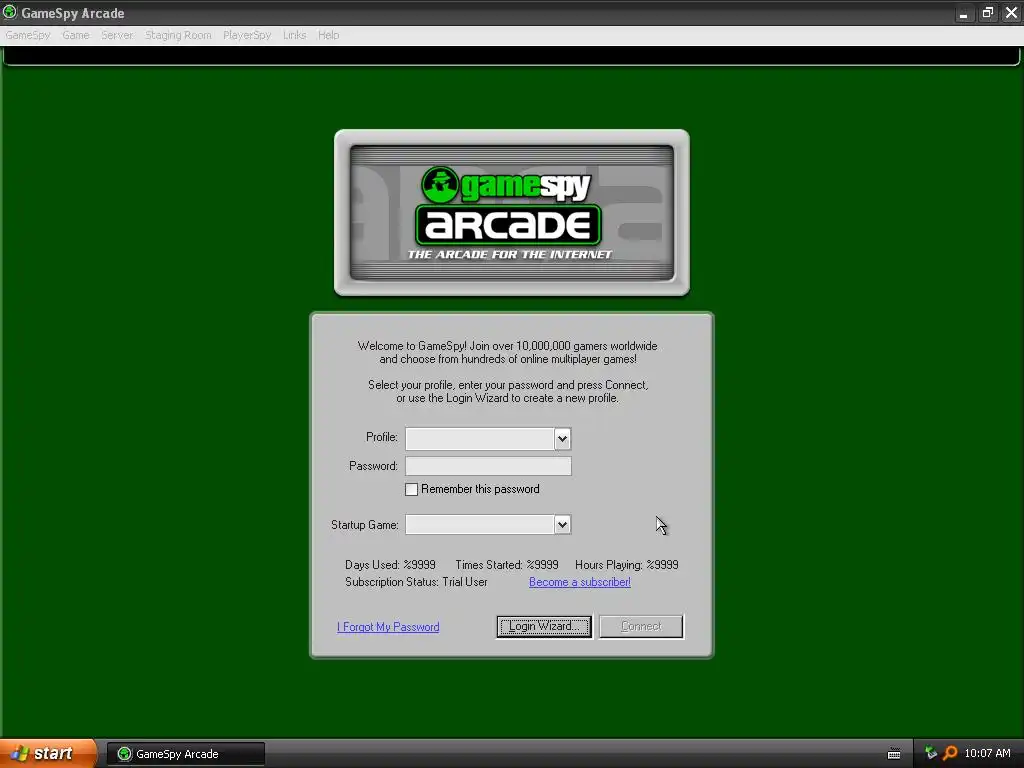Expand the Profile dropdown arrow

coord(562,439)
